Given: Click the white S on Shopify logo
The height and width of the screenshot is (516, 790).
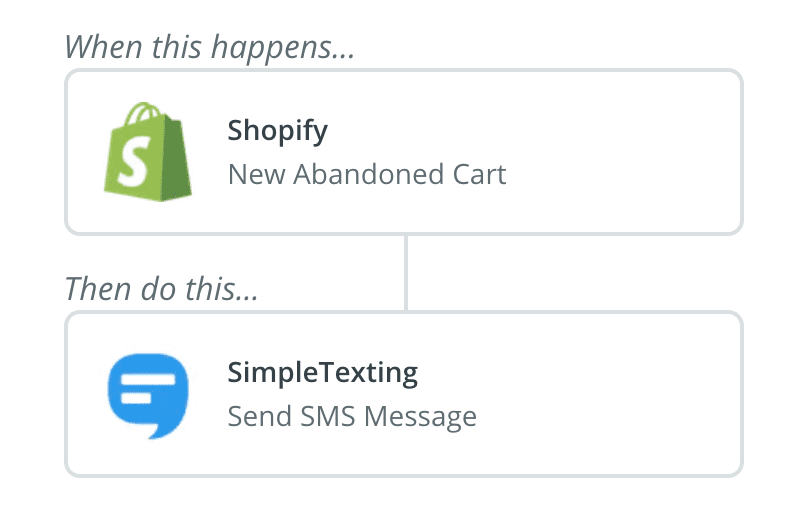Looking at the screenshot, I should tap(134, 161).
